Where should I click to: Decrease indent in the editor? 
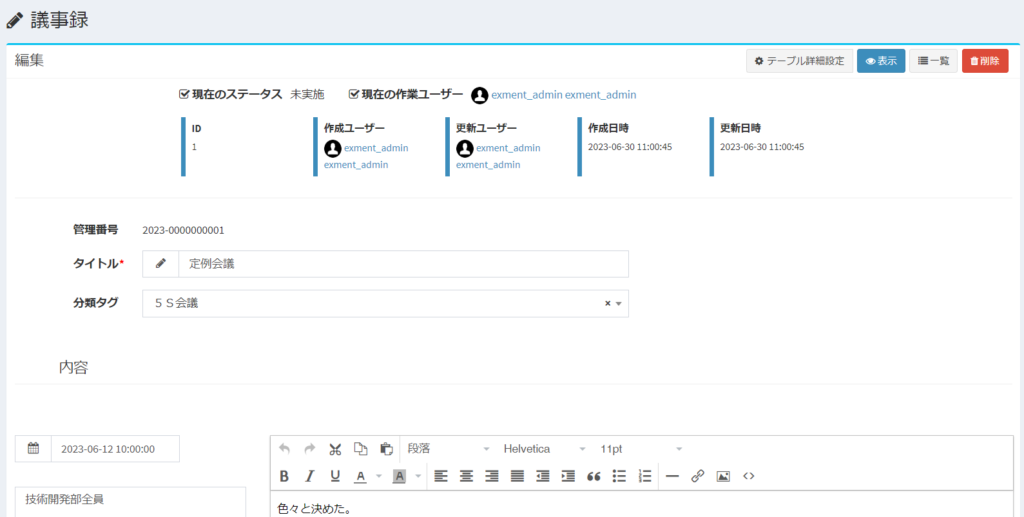[x=543, y=477]
